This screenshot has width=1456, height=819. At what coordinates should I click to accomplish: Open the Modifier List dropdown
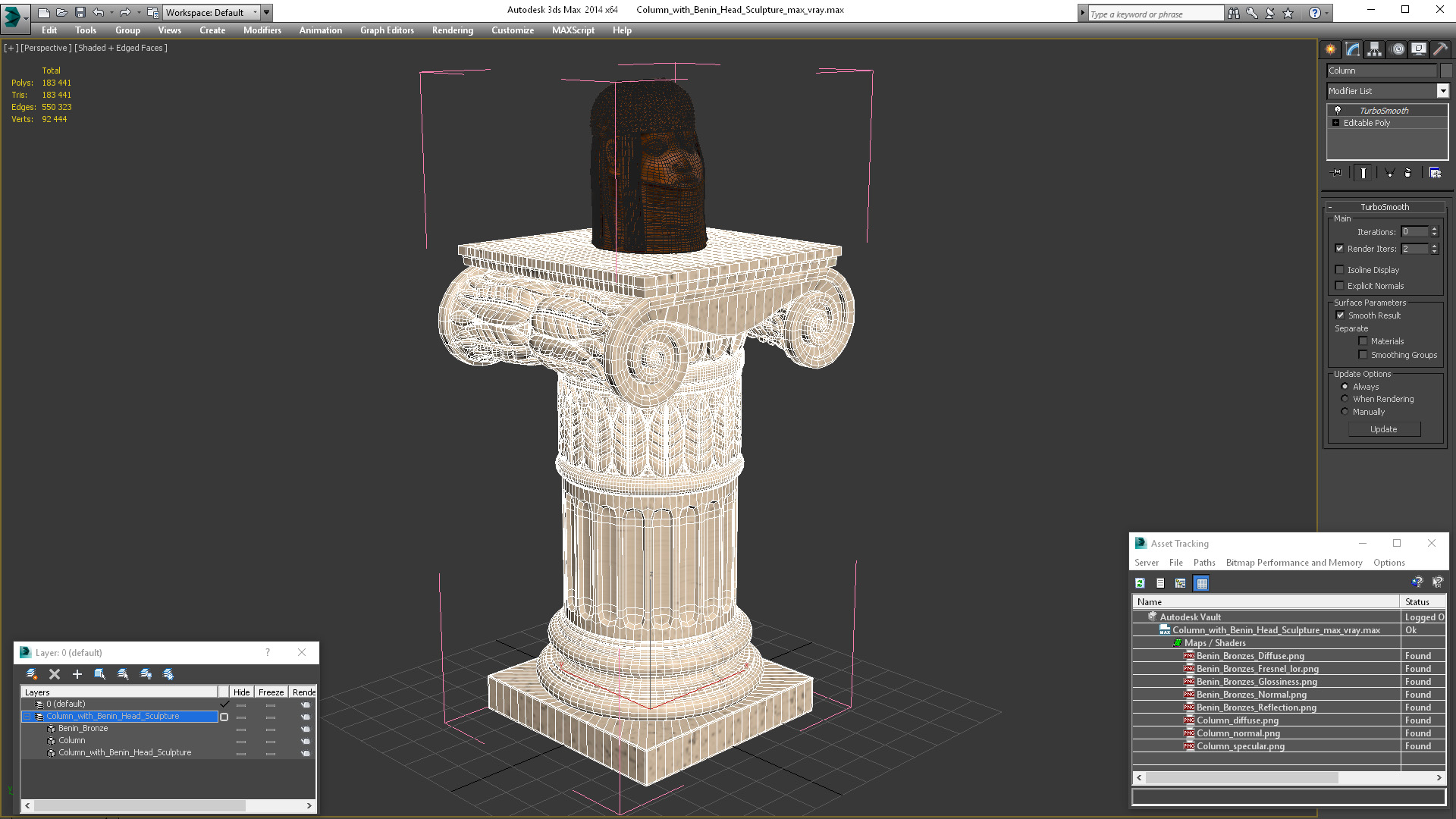click(x=1442, y=91)
